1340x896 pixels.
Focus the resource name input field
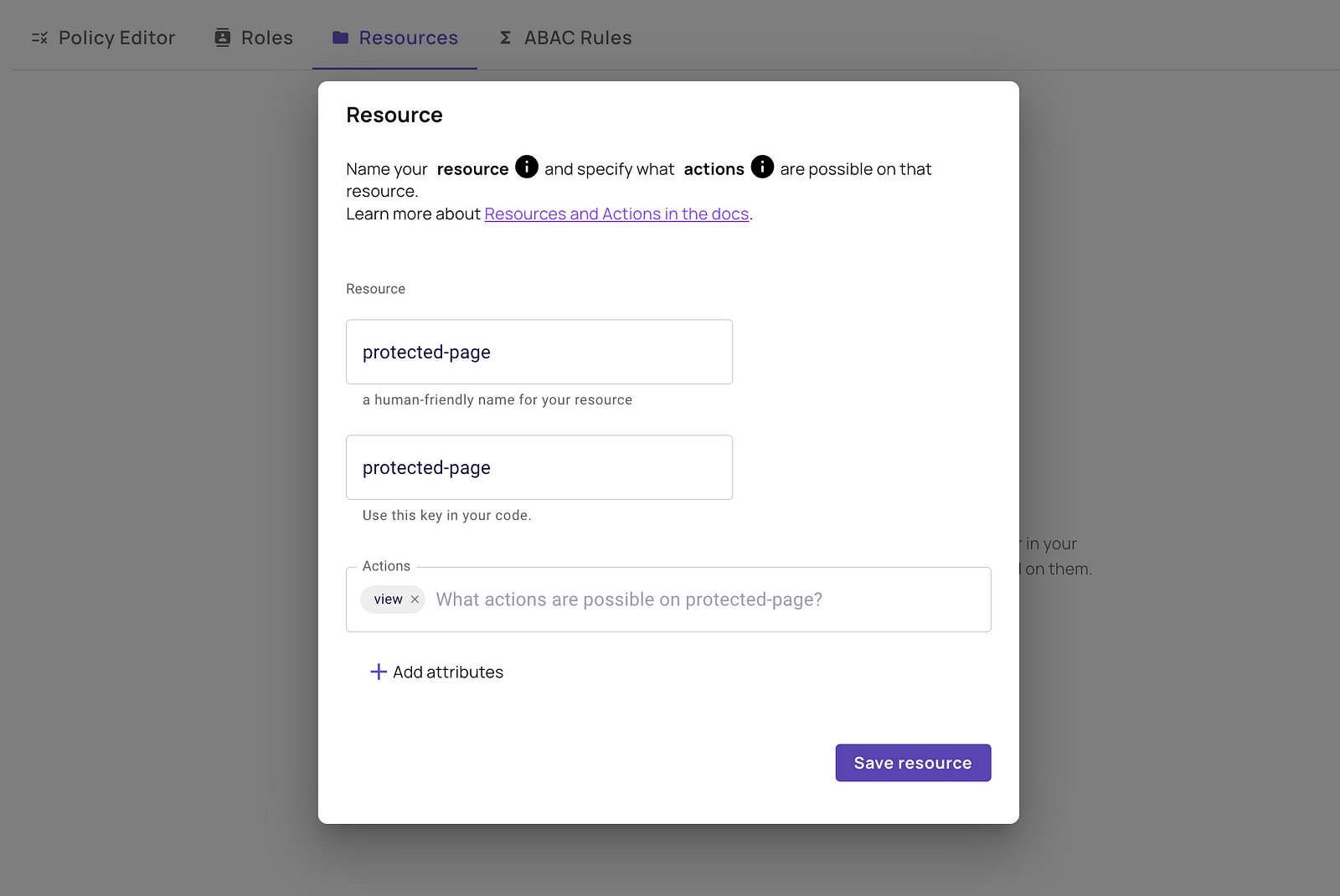point(539,352)
